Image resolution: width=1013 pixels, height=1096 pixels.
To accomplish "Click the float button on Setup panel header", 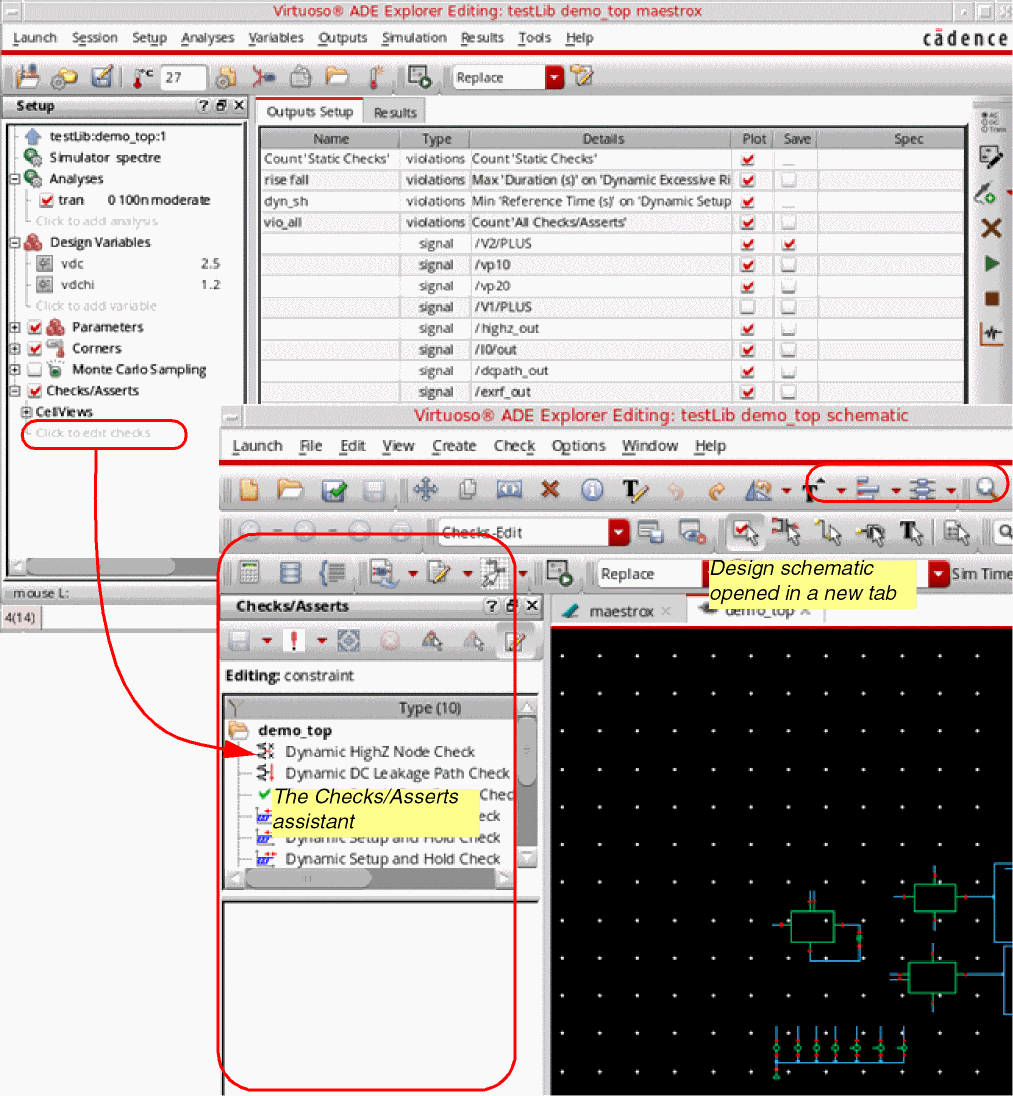I will point(221,106).
